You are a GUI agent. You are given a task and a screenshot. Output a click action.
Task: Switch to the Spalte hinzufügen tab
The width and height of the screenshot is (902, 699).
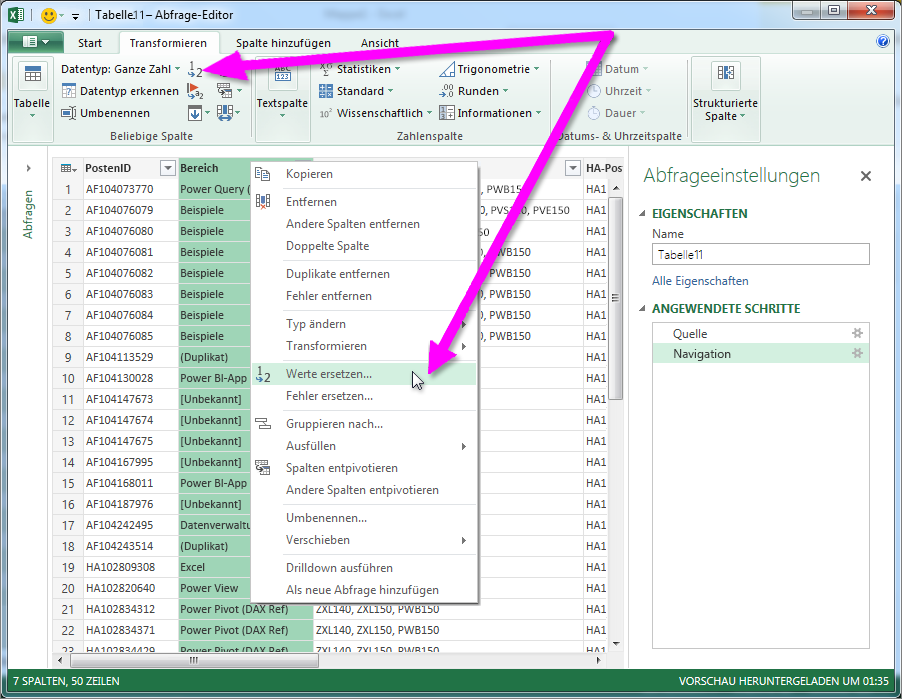[283, 43]
